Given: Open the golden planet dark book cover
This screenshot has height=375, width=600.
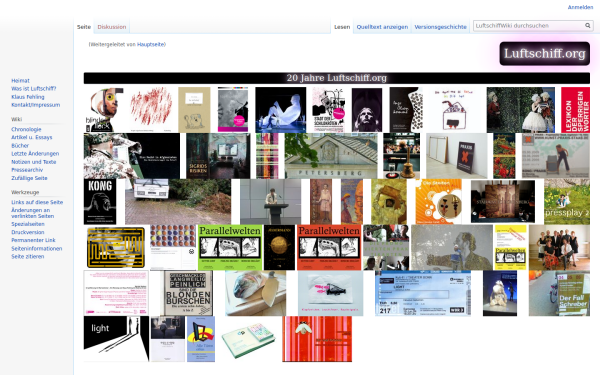Looking at the screenshot, I should tap(279, 248).
